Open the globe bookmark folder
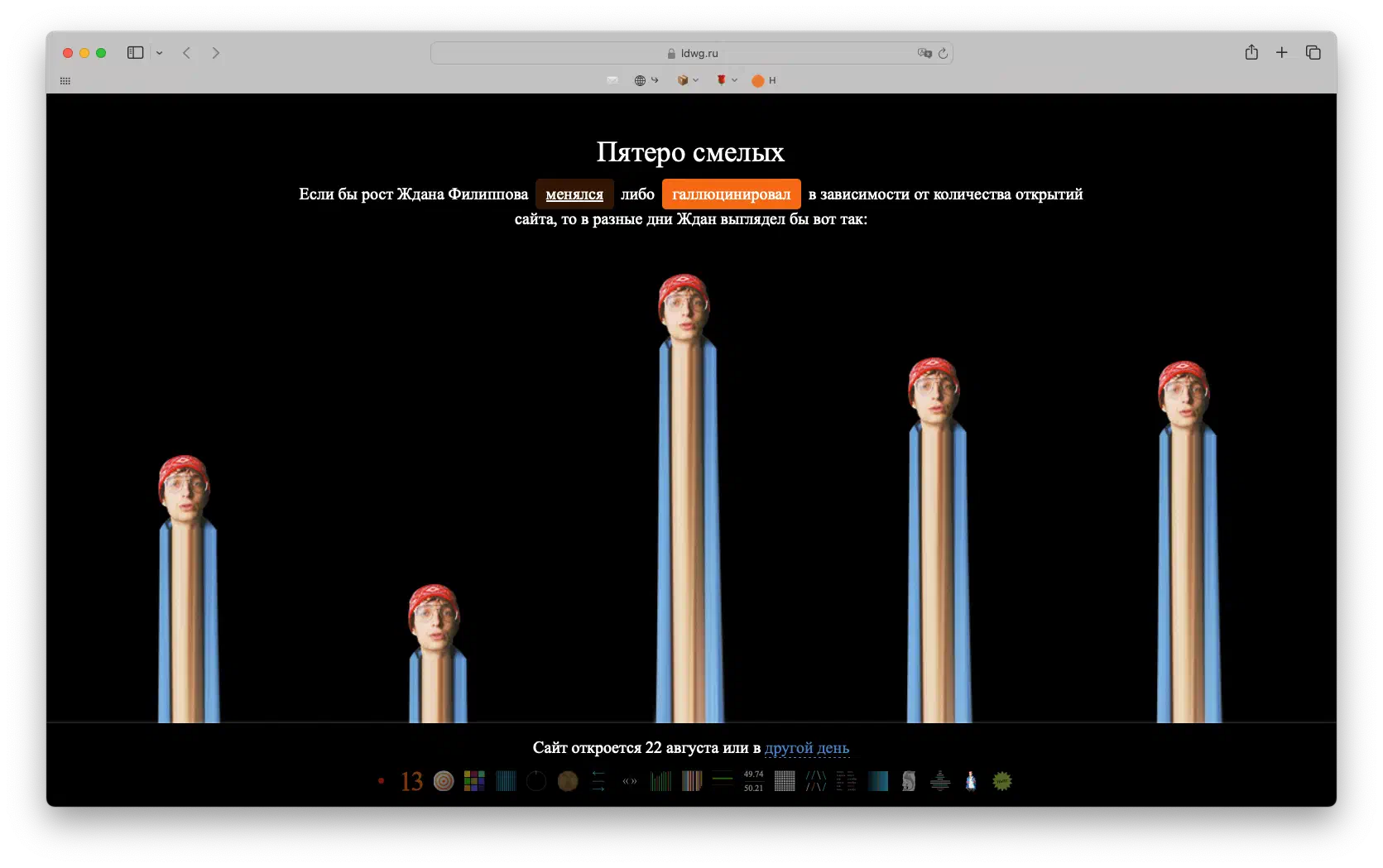 [646, 80]
